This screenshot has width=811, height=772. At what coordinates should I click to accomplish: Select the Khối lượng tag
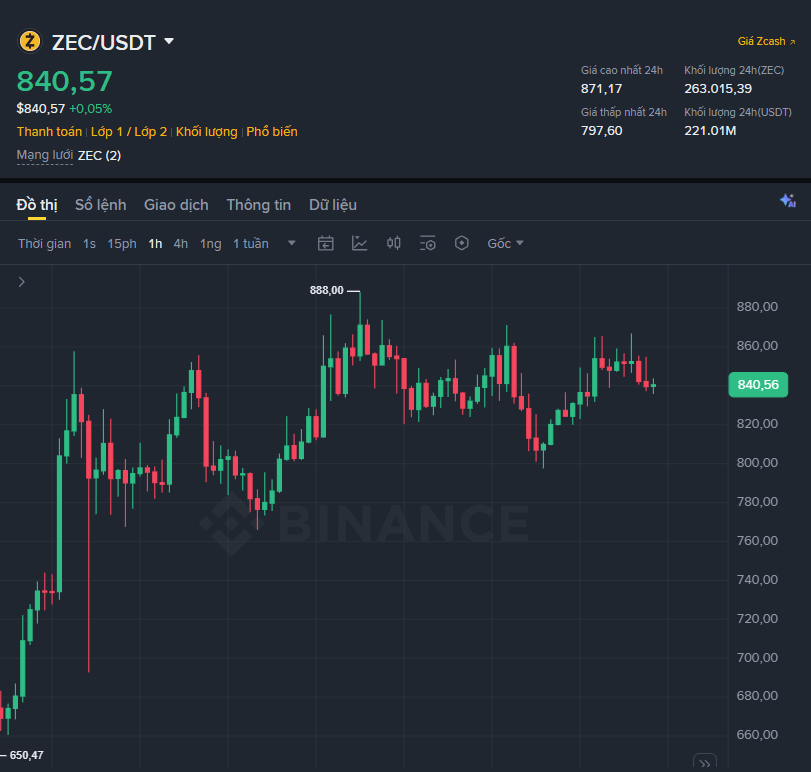pyautogui.click(x=206, y=132)
